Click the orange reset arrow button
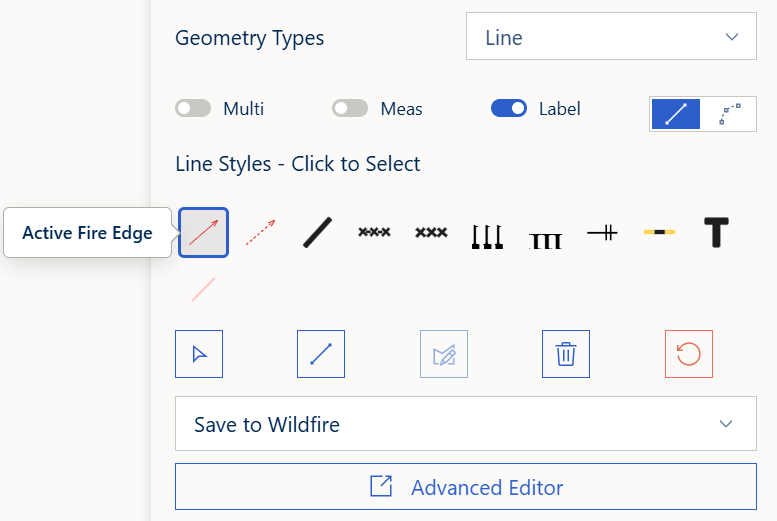Image resolution: width=777 pixels, height=521 pixels. point(689,354)
